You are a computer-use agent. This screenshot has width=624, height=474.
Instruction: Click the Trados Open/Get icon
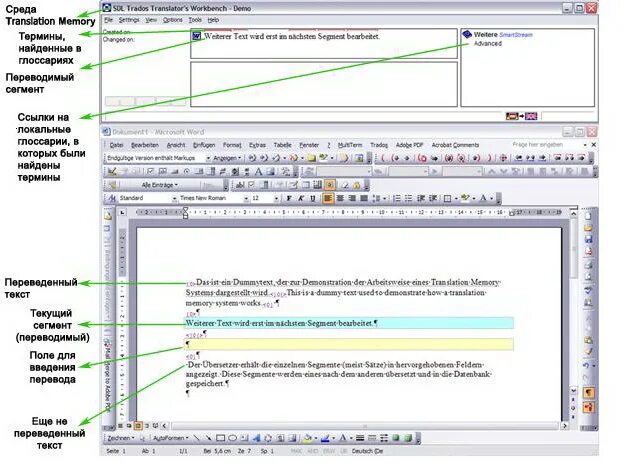(x=395, y=158)
